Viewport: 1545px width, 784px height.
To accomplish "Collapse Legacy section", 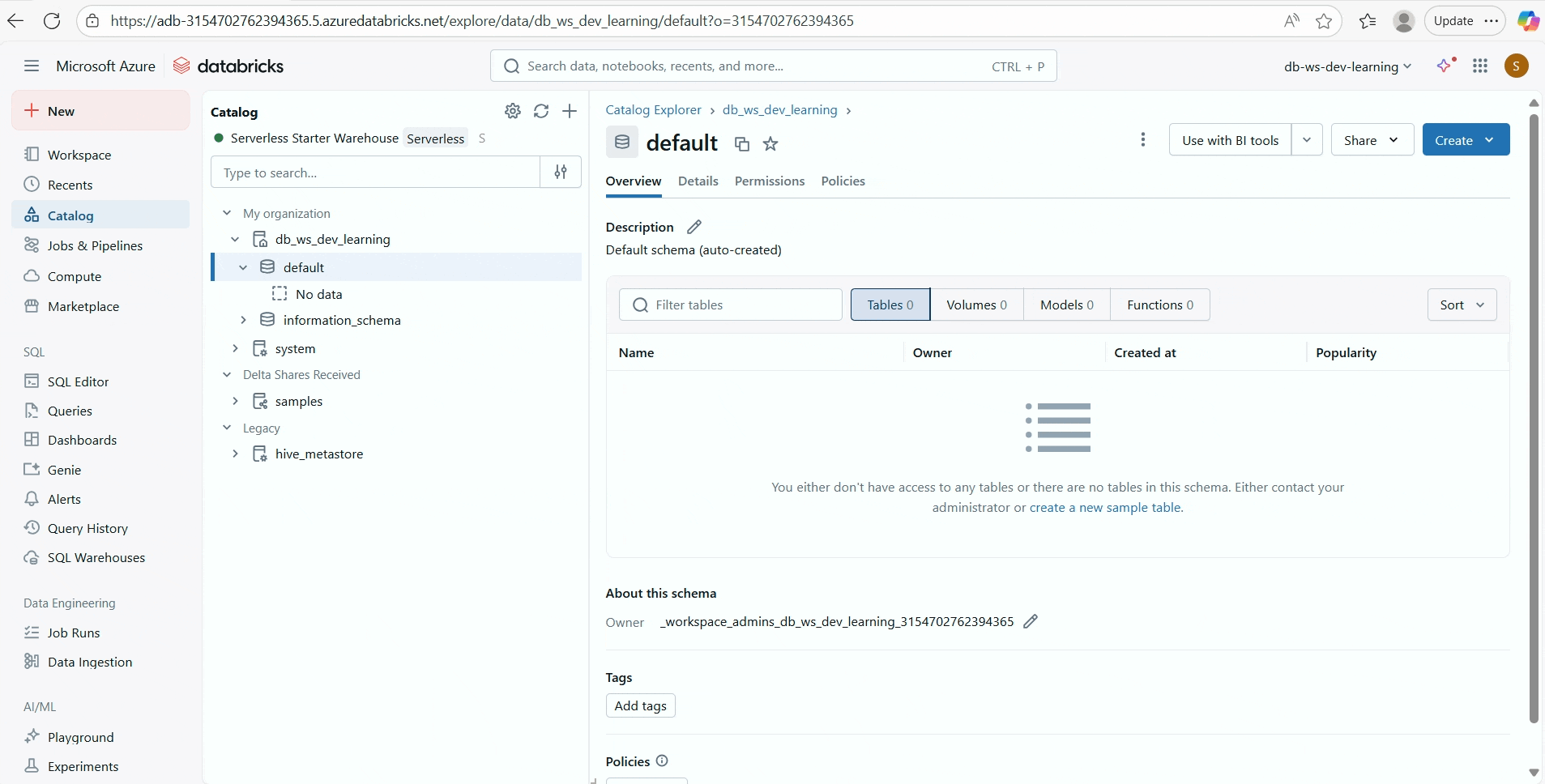I will (x=227, y=428).
